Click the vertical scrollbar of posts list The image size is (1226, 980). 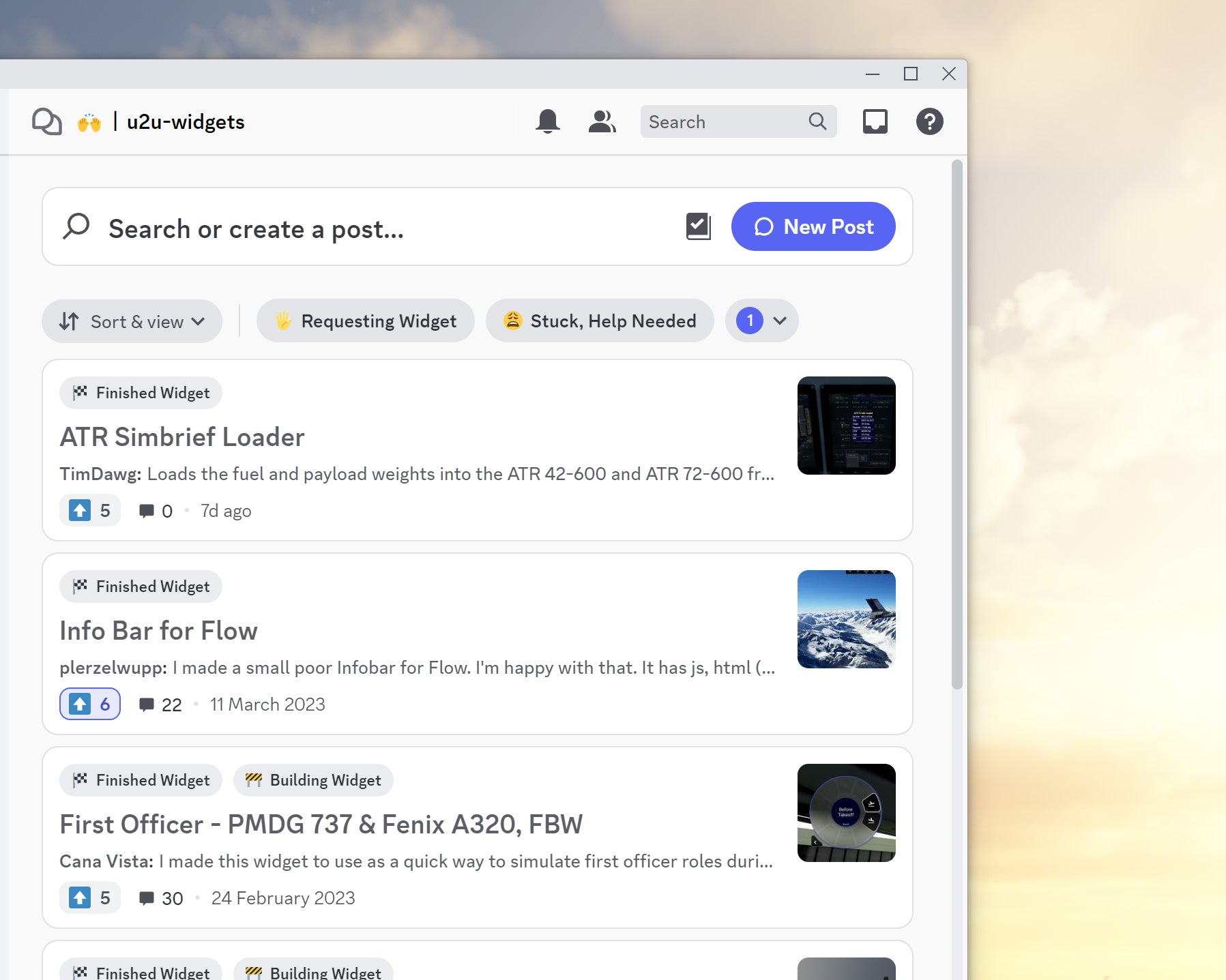(957, 423)
